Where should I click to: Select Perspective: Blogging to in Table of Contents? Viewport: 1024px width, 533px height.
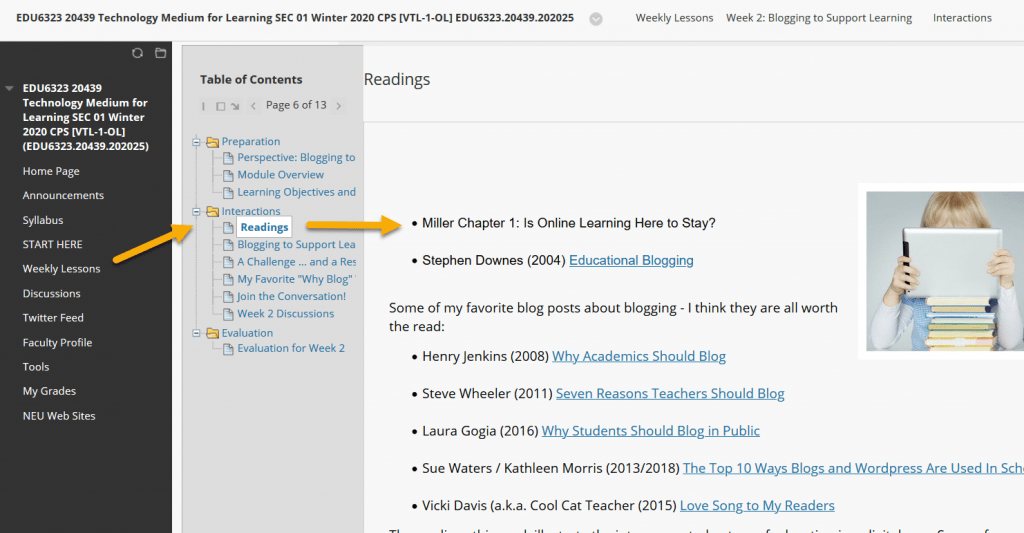296,158
